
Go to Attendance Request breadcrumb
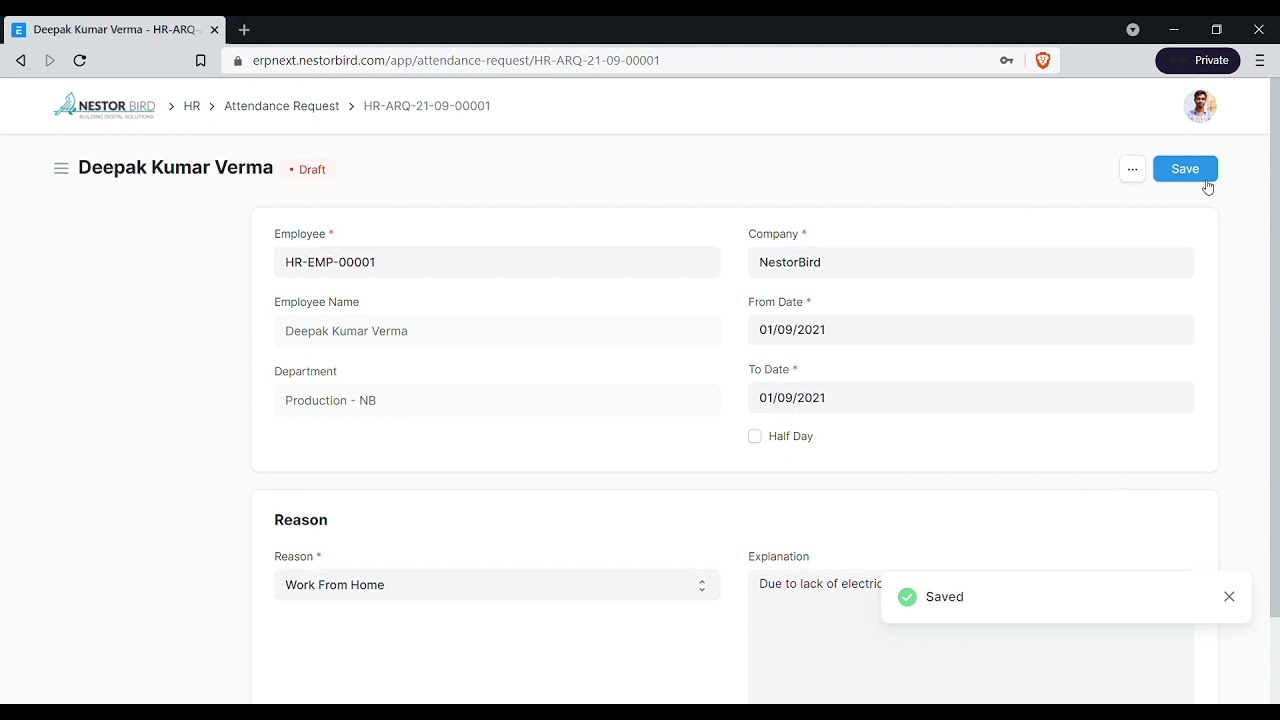[282, 106]
